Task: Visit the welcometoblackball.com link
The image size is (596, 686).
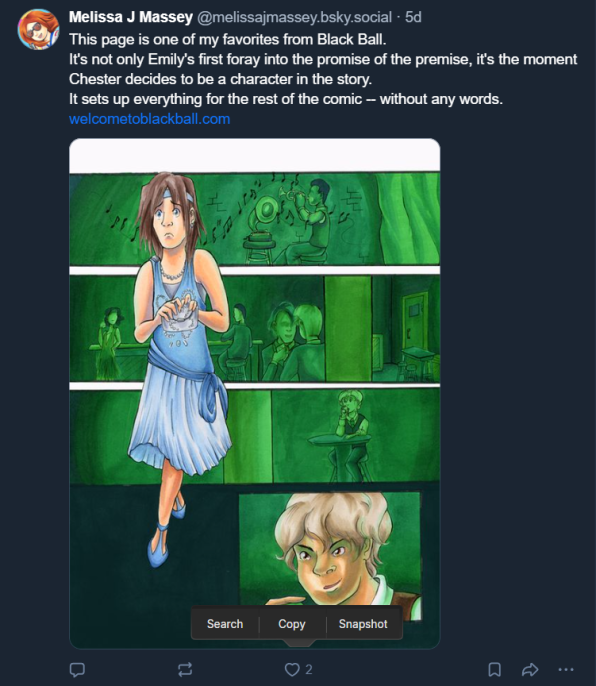Action: click(150, 119)
